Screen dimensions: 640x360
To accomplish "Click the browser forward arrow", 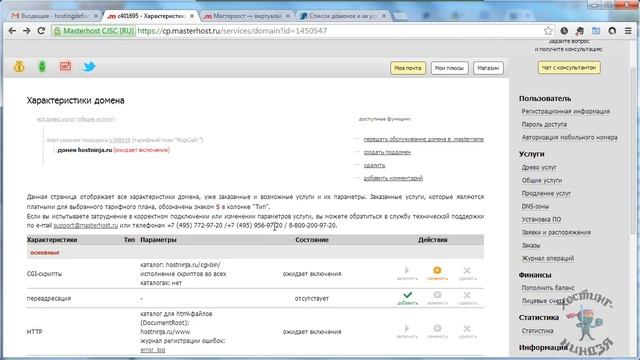I will [27, 31].
